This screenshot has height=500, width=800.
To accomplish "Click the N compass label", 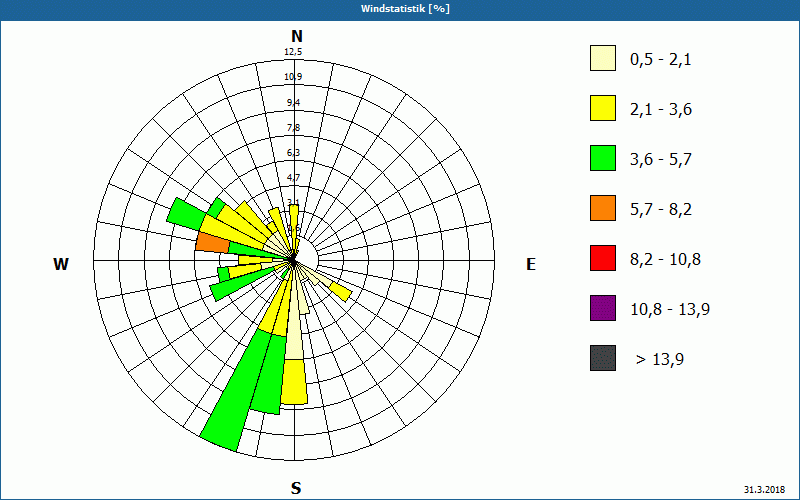I will (x=296, y=36).
